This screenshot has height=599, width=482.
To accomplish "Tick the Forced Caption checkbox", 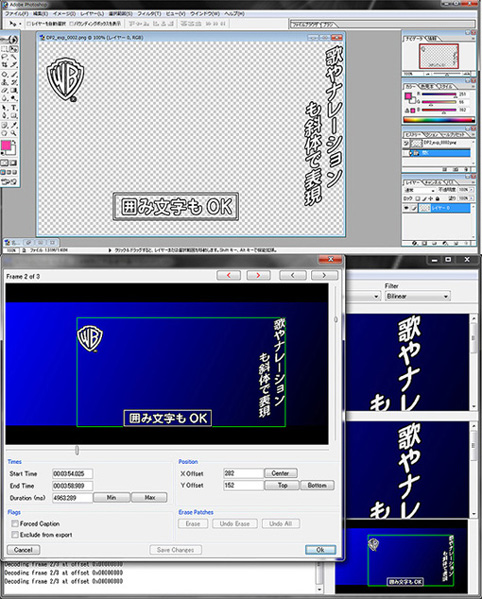I will click(15, 523).
